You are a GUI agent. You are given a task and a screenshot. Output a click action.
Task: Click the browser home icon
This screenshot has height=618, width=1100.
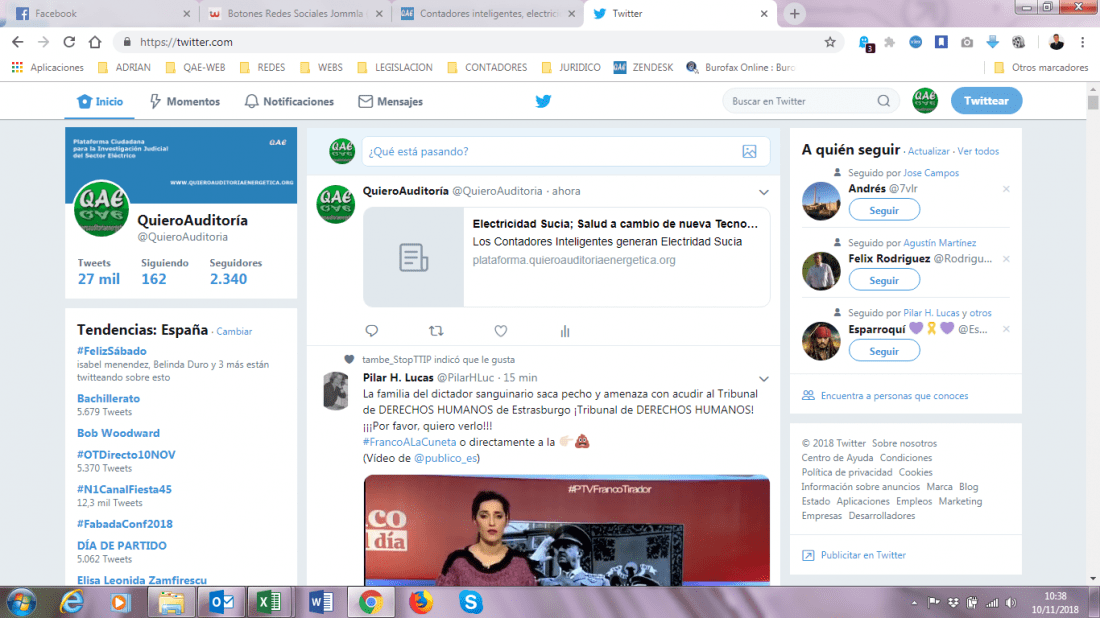coord(95,42)
